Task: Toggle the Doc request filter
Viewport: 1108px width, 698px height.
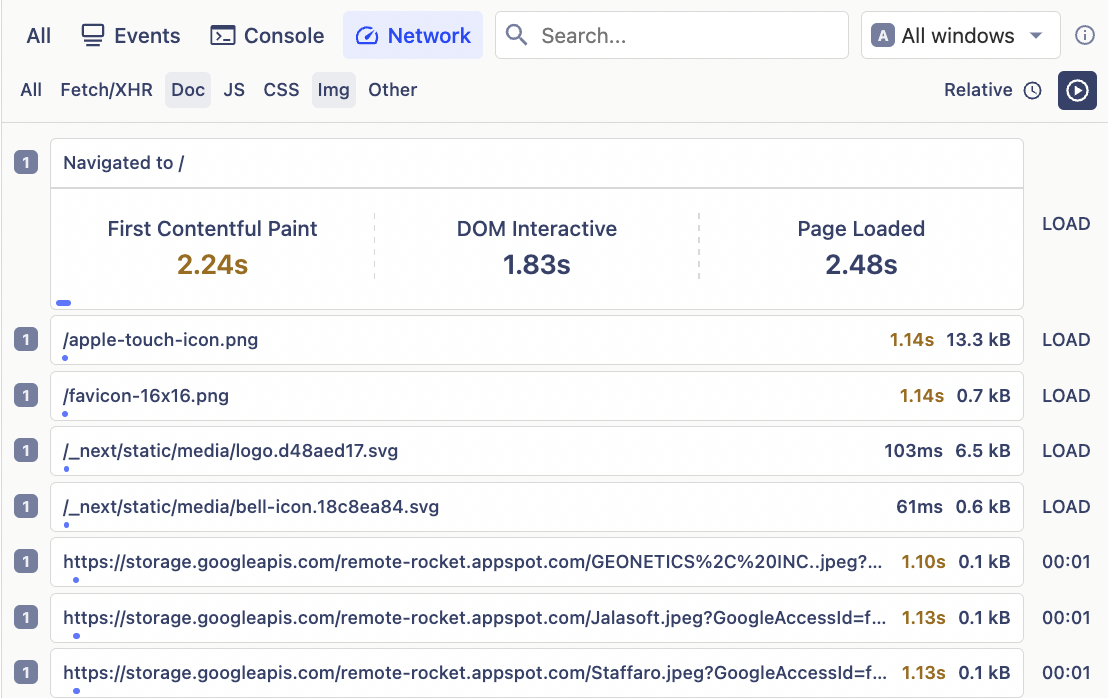Action: [x=187, y=90]
